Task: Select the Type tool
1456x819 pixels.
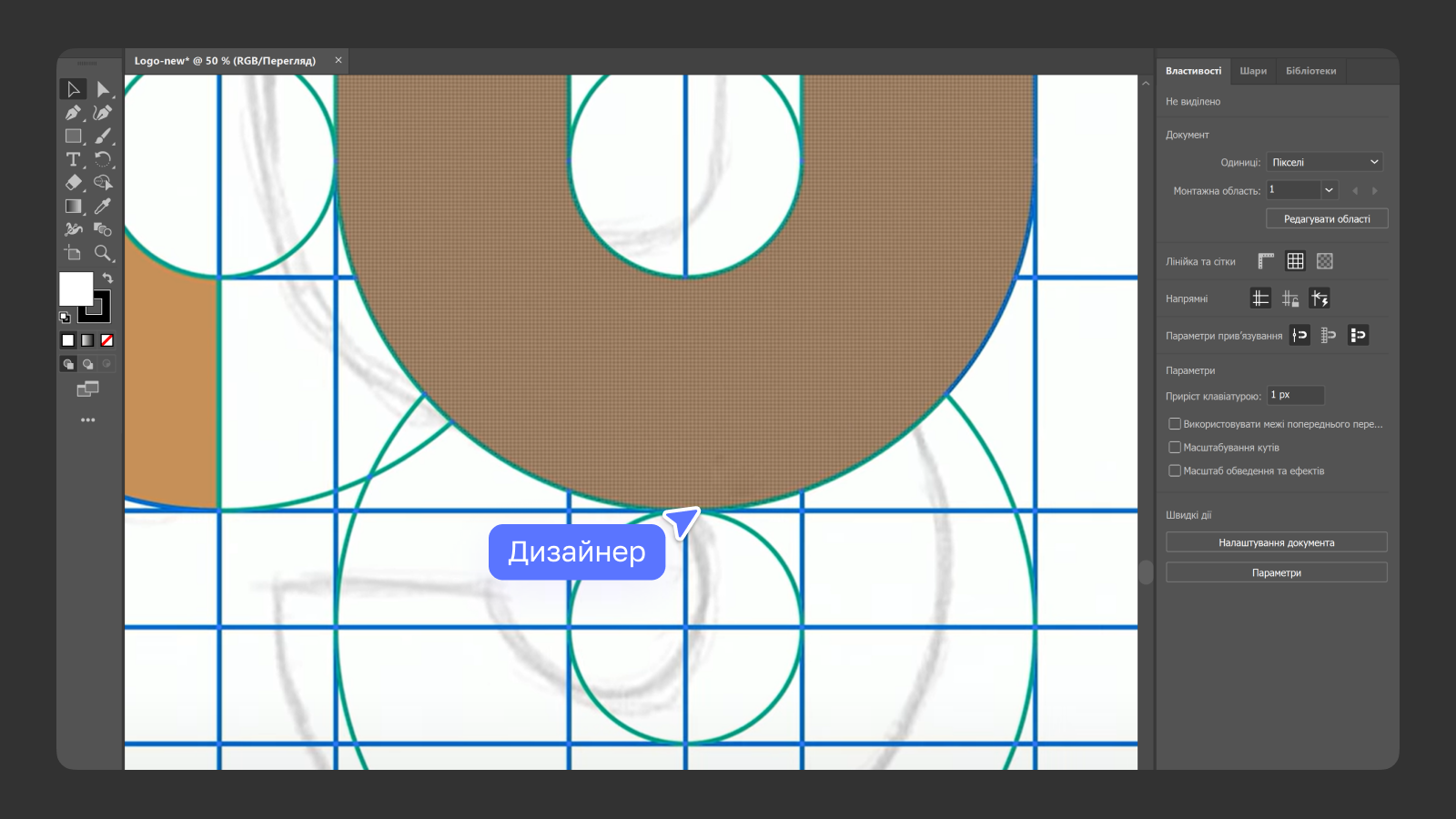Action: [x=74, y=159]
